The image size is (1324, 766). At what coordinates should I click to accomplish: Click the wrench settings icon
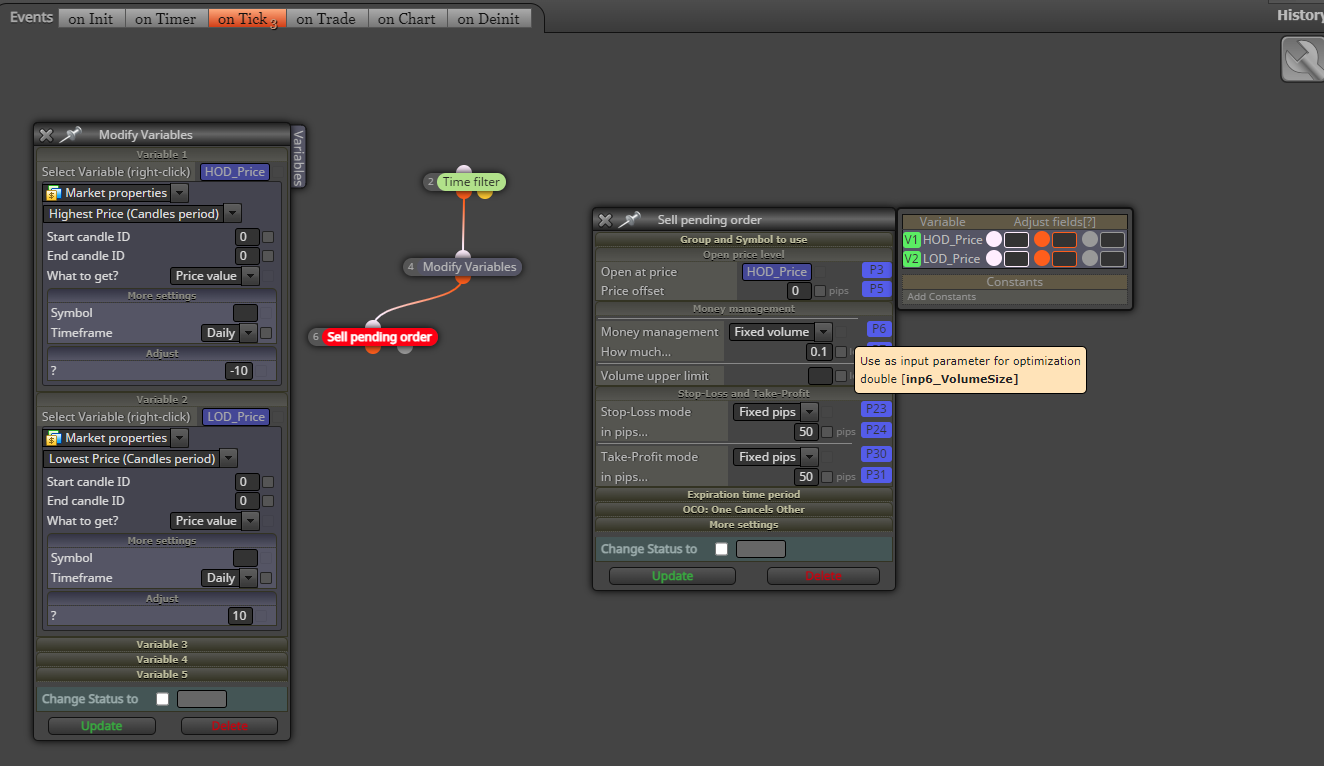(x=1303, y=60)
